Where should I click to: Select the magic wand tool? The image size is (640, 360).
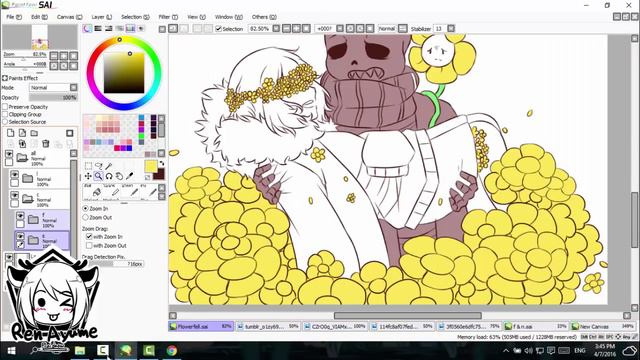[x=109, y=166]
